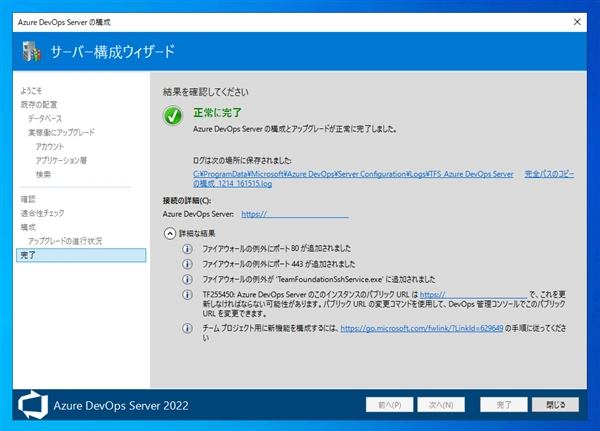This screenshot has height=431, width=600.
Task: Select 検索 step in sidebar
Action: [x=43, y=175]
